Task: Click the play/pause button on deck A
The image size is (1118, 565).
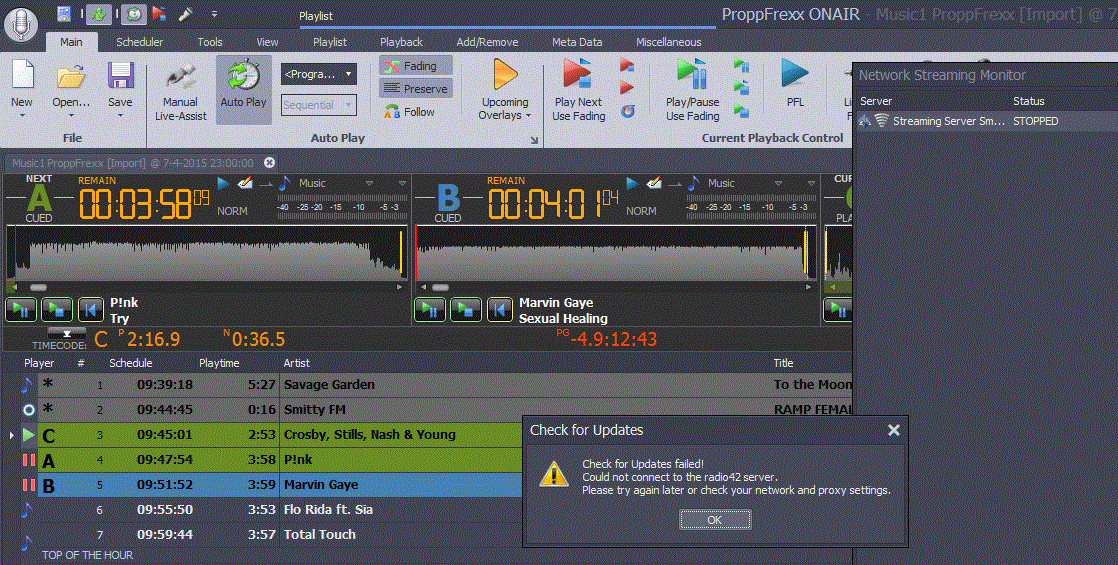Action: pyautogui.click(x=21, y=310)
